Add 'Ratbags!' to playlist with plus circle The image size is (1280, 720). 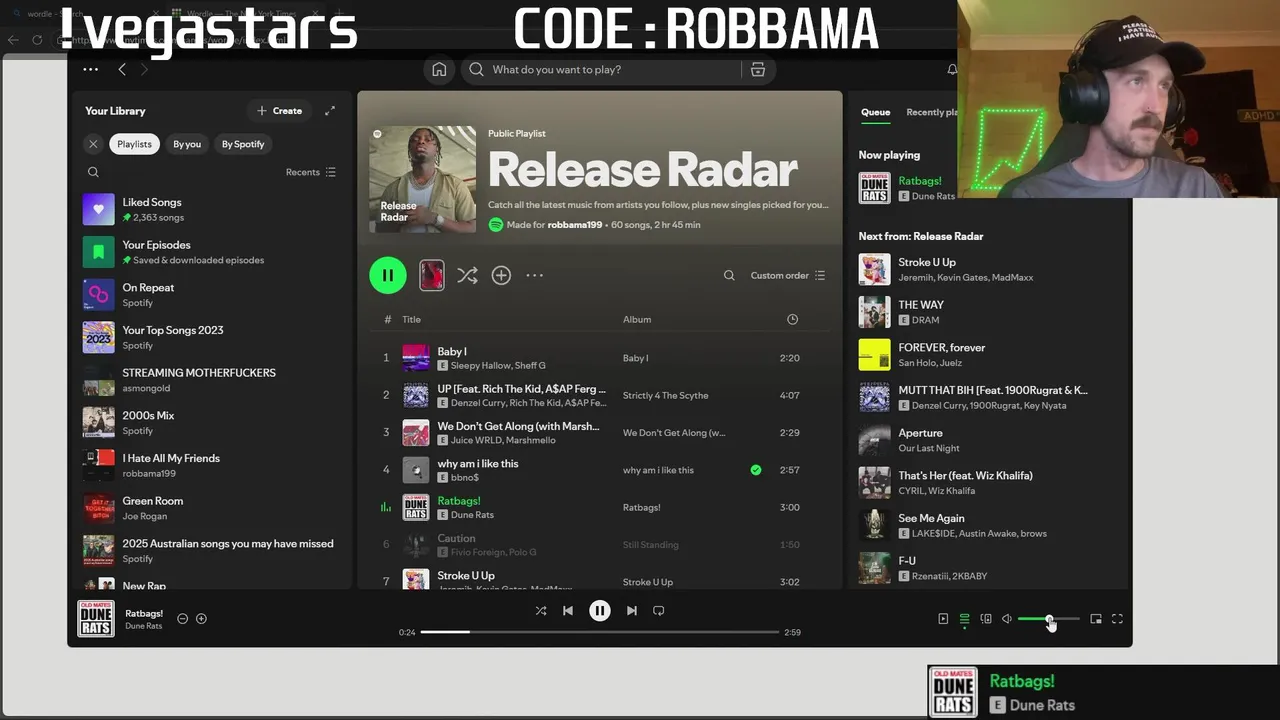tap(201, 619)
